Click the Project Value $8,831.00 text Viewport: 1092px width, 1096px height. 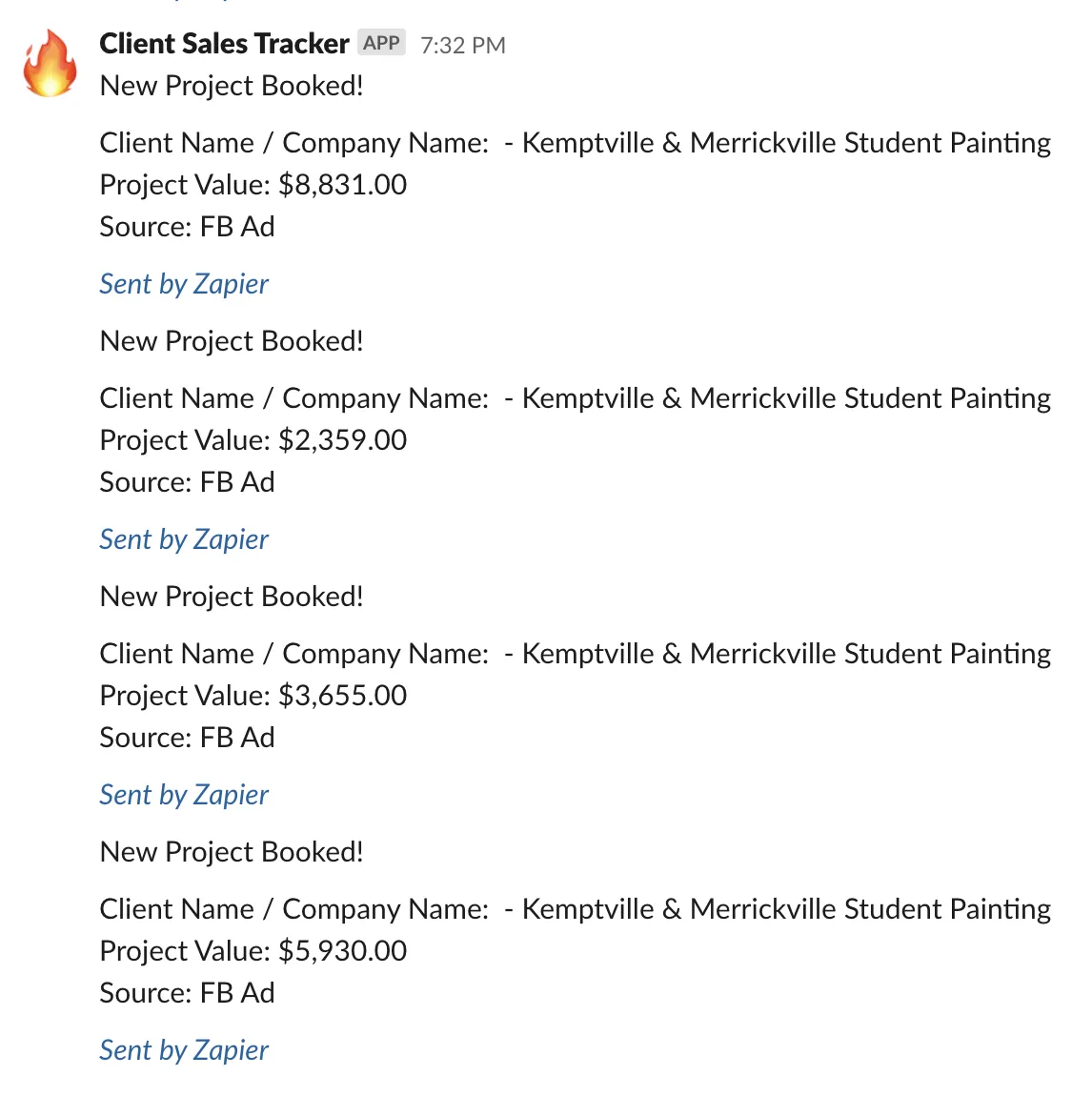click(x=253, y=185)
